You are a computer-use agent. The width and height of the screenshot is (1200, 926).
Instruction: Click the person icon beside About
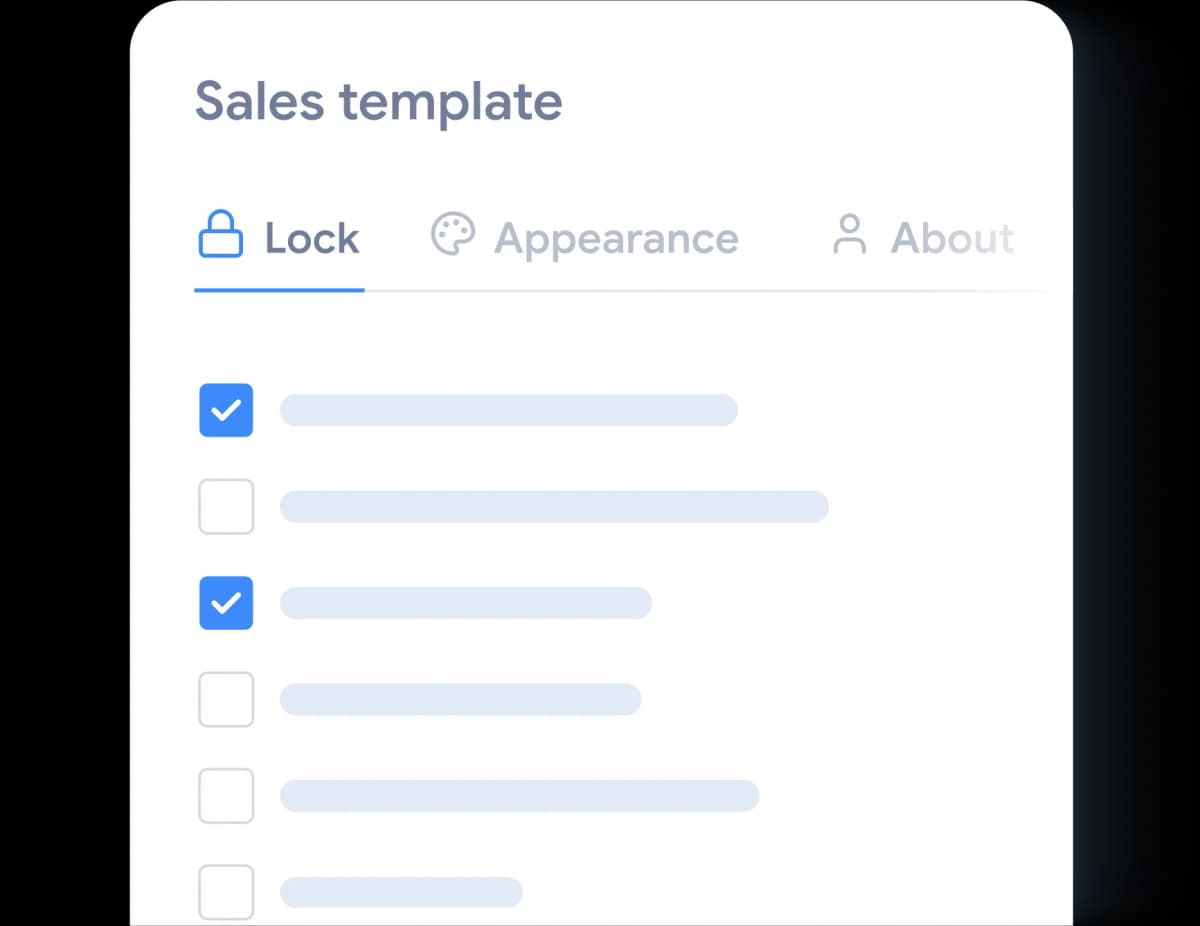[x=850, y=236]
